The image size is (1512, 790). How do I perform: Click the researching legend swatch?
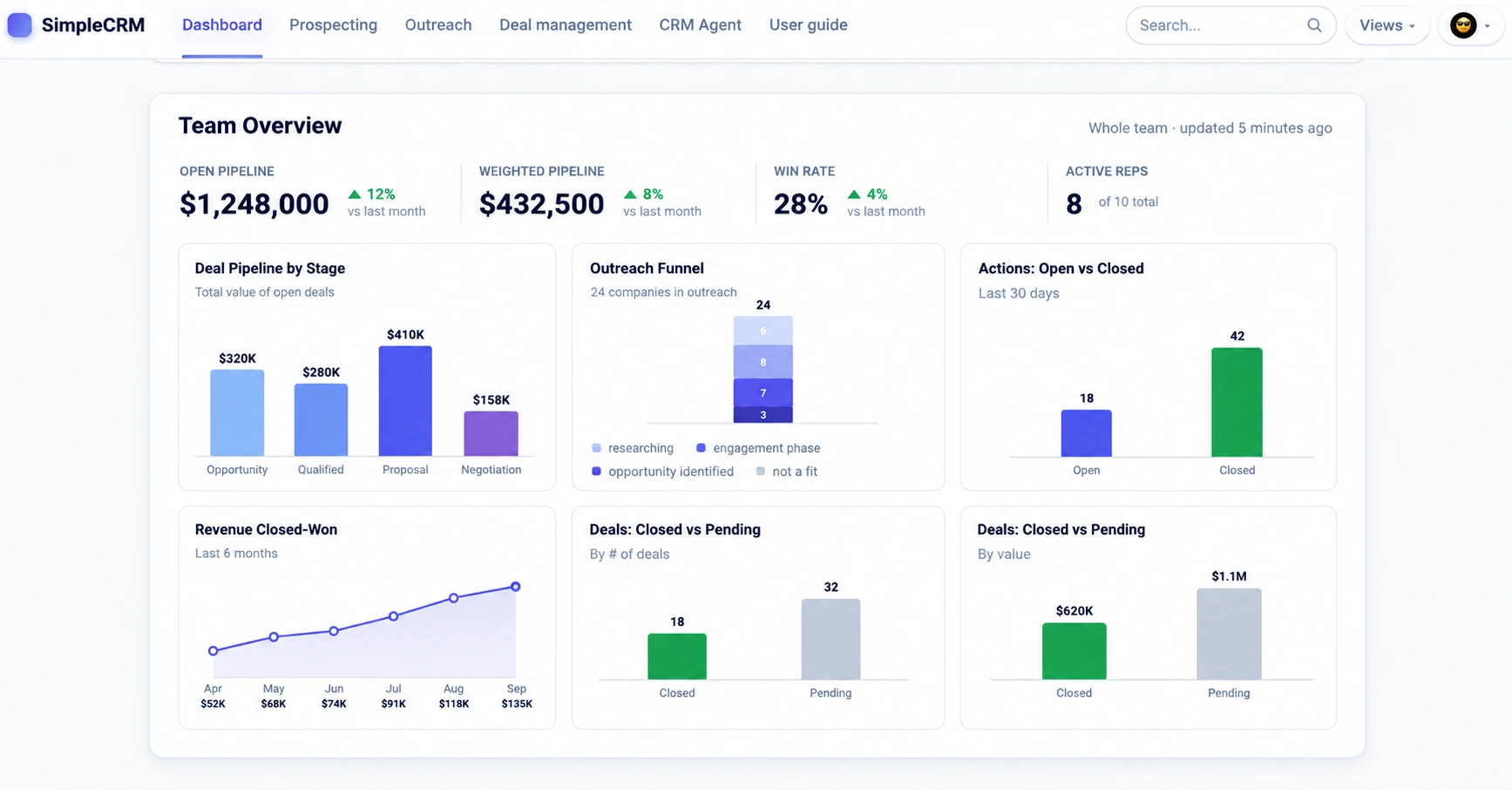click(596, 448)
